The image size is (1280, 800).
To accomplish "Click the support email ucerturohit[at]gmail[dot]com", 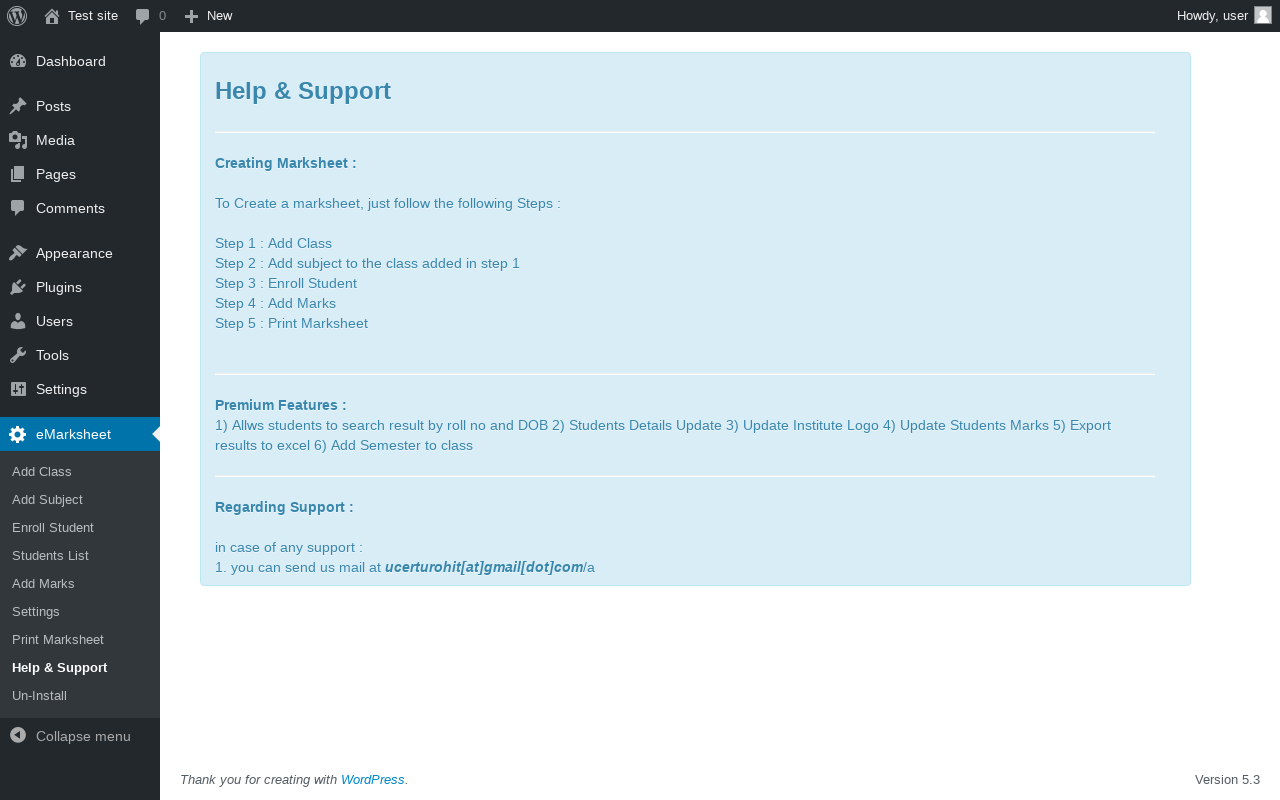I will click(484, 567).
